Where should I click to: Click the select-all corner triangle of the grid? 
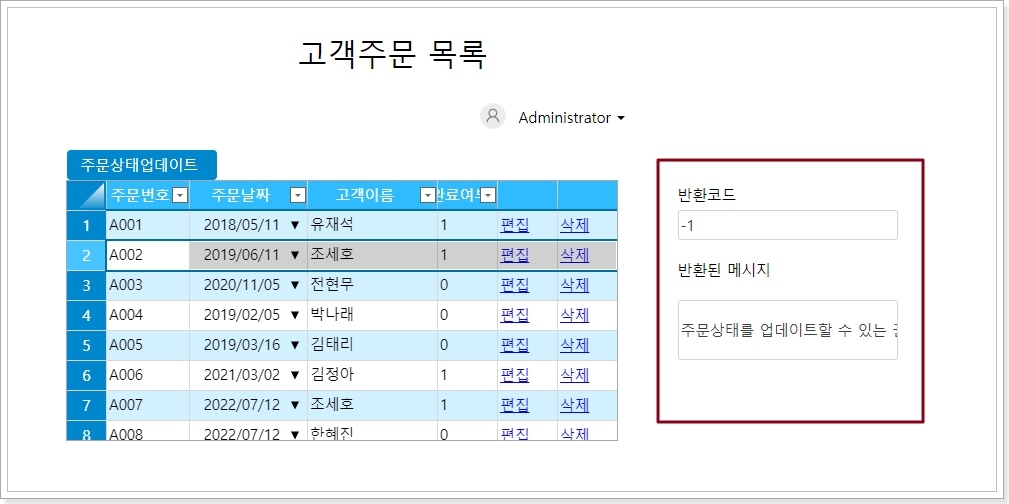click(x=87, y=195)
